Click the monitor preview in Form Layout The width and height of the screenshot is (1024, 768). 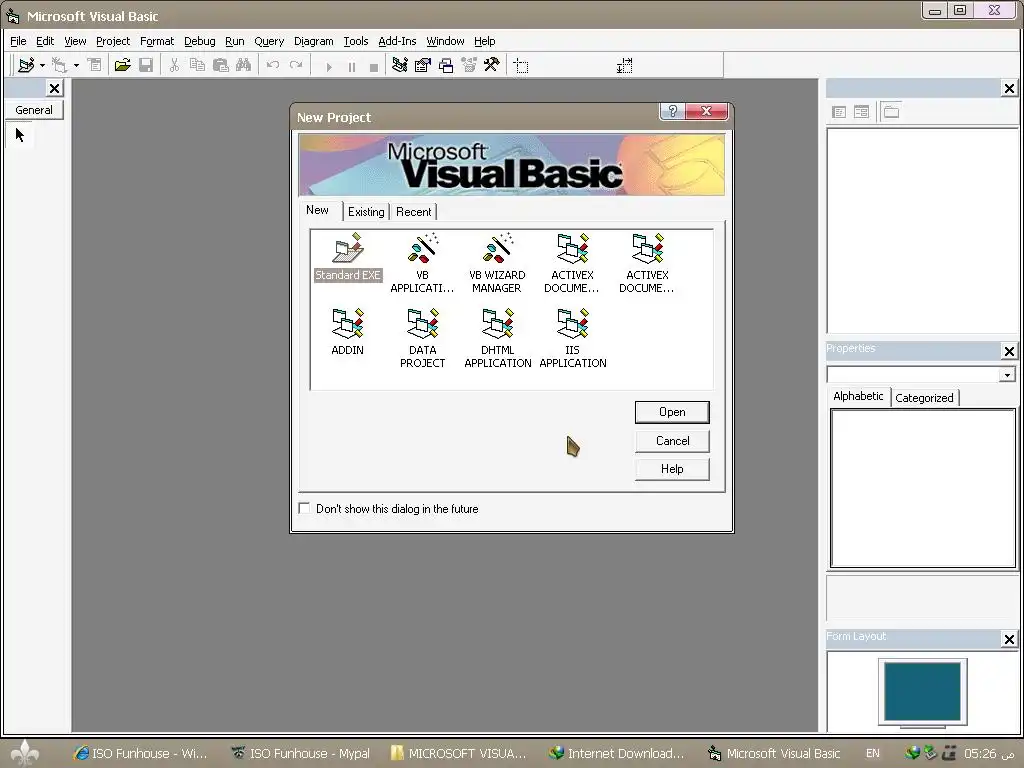(x=922, y=692)
